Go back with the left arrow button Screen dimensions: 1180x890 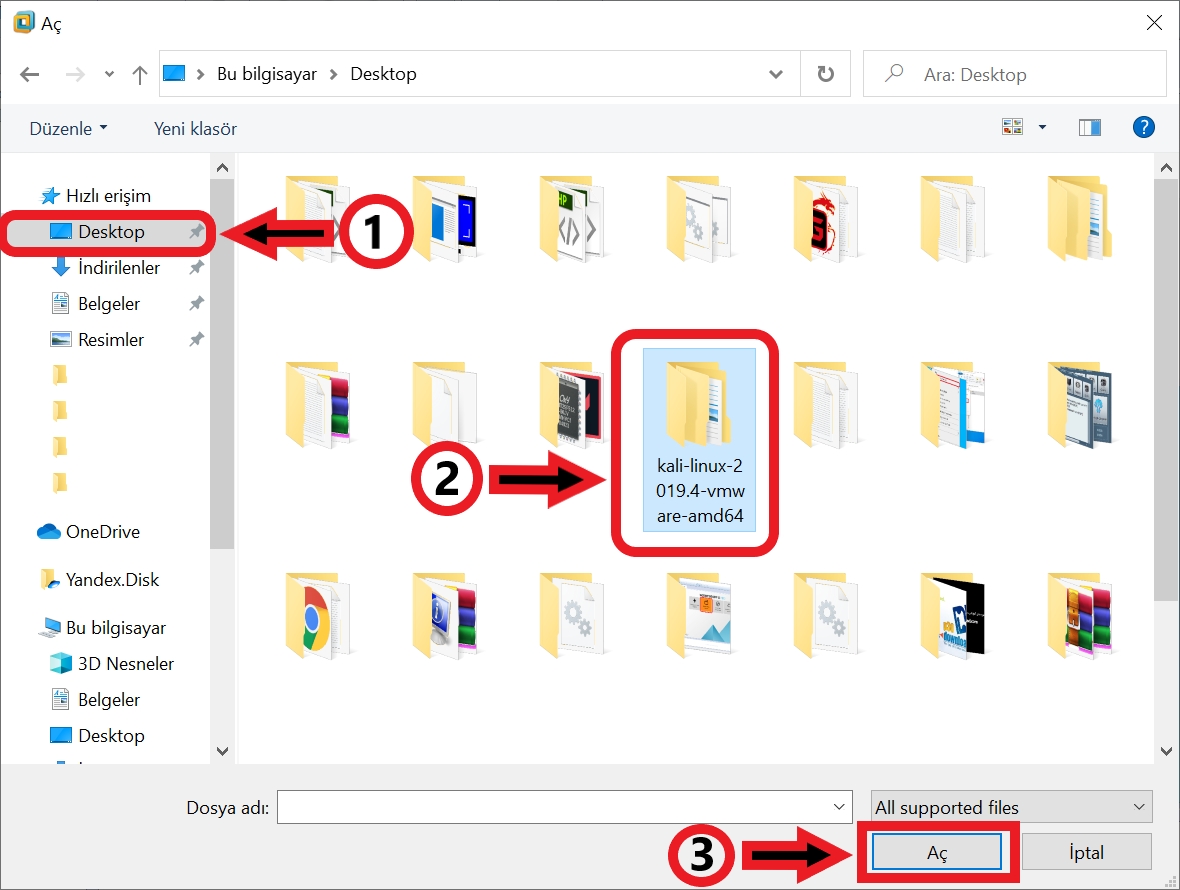[x=29, y=74]
